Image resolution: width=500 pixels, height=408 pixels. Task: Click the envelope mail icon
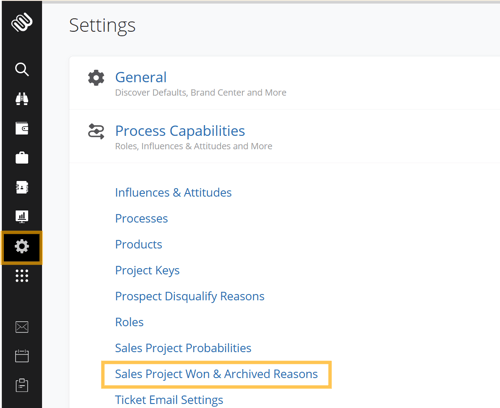coord(22,327)
